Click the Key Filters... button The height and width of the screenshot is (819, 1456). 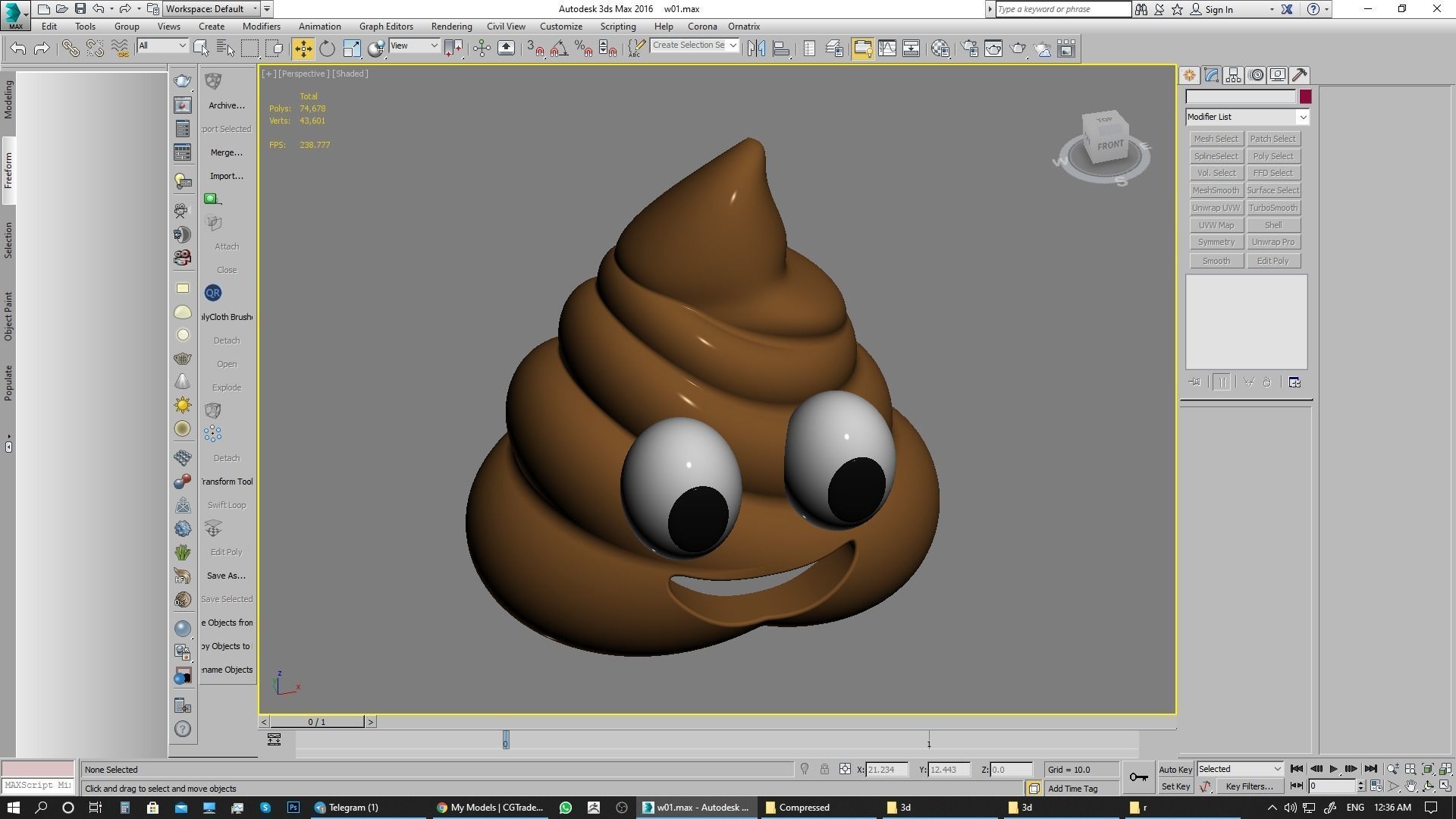1250,786
